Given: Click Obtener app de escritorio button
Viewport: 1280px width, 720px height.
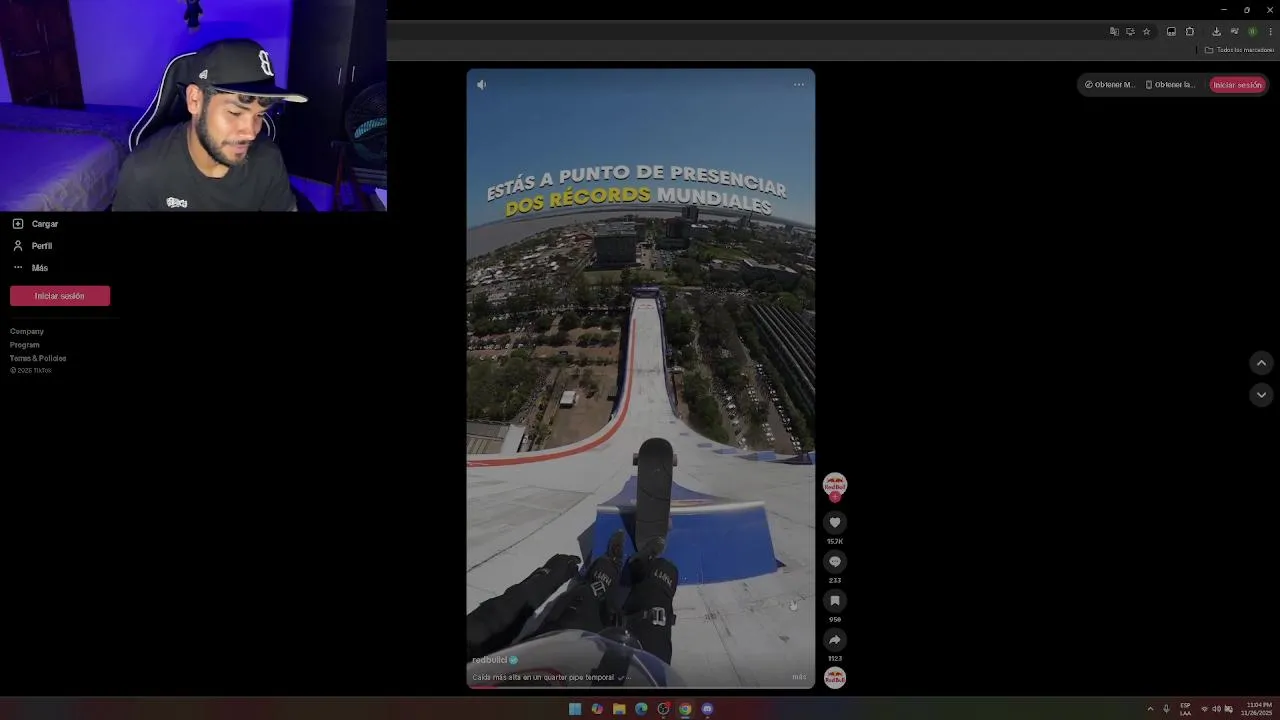Looking at the screenshot, I should [x=1110, y=85].
